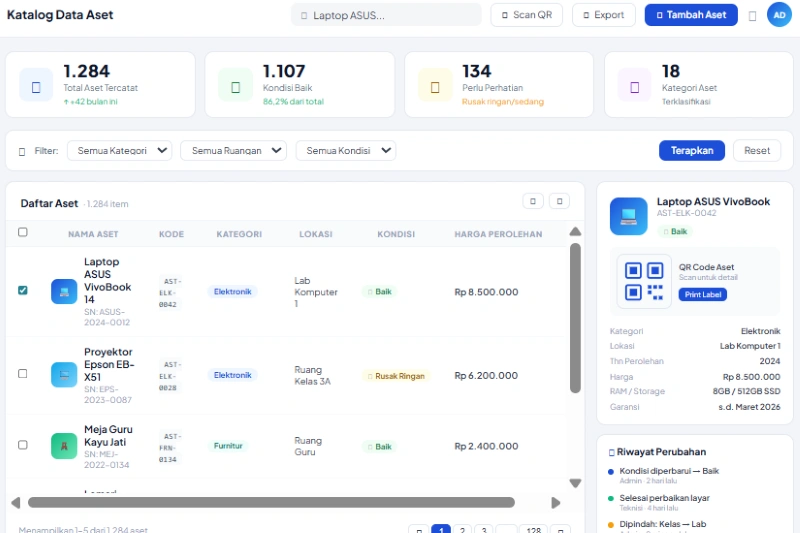
Task: Open the AD user avatar menu
Action: point(779,15)
